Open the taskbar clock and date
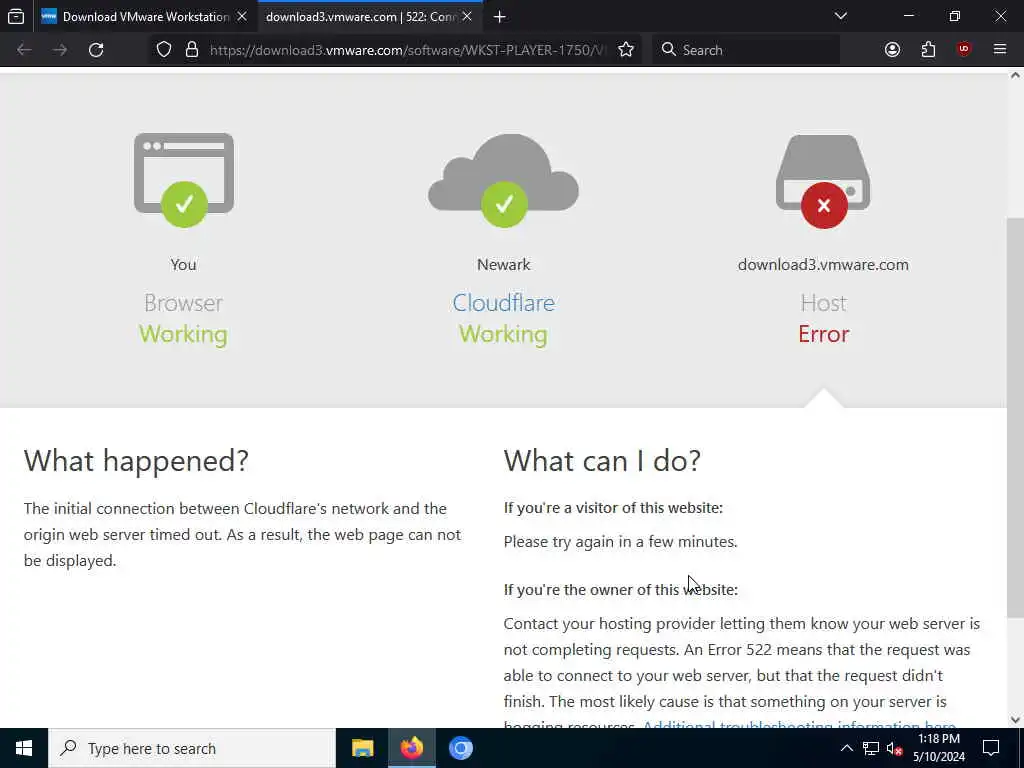This screenshot has height=768, width=1024. click(x=938, y=748)
